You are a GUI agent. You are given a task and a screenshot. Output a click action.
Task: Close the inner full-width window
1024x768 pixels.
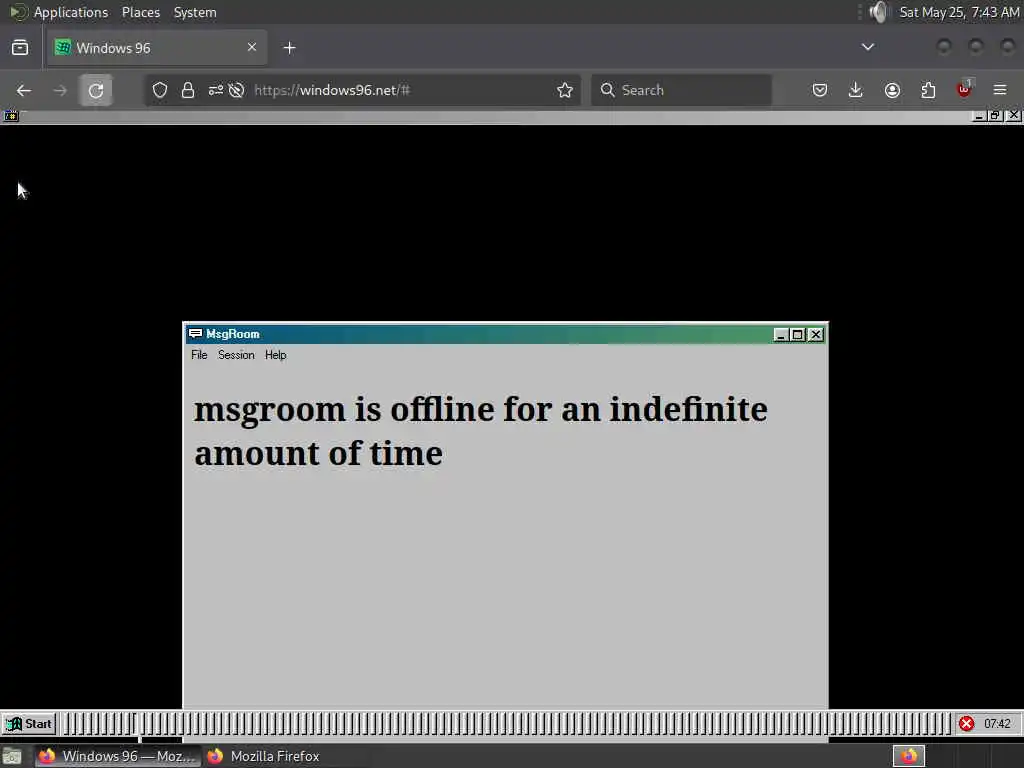pyautogui.click(x=1013, y=116)
